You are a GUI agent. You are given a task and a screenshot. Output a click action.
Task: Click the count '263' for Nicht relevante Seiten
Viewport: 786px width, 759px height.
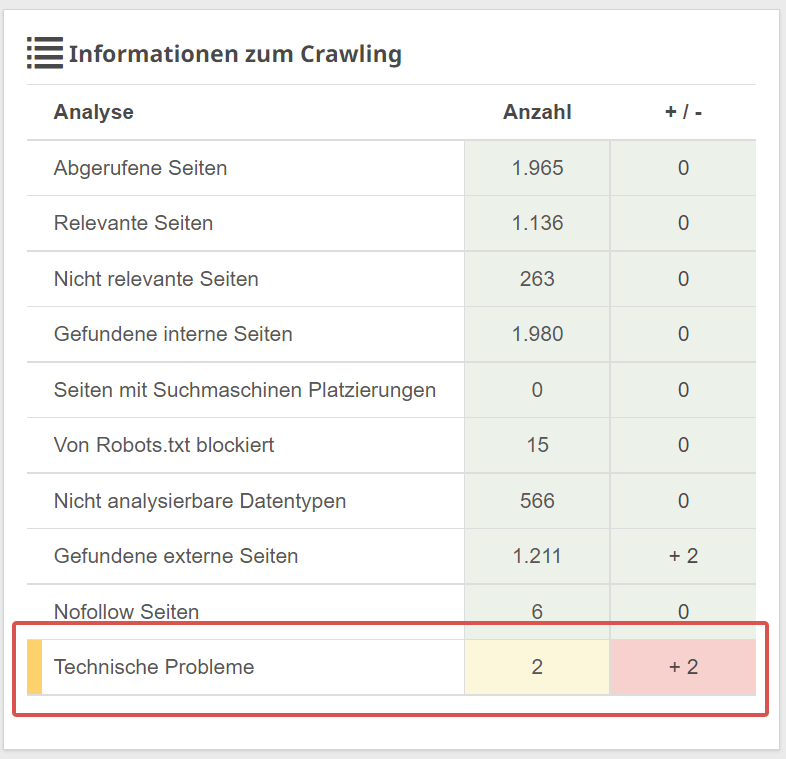click(x=537, y=279)
